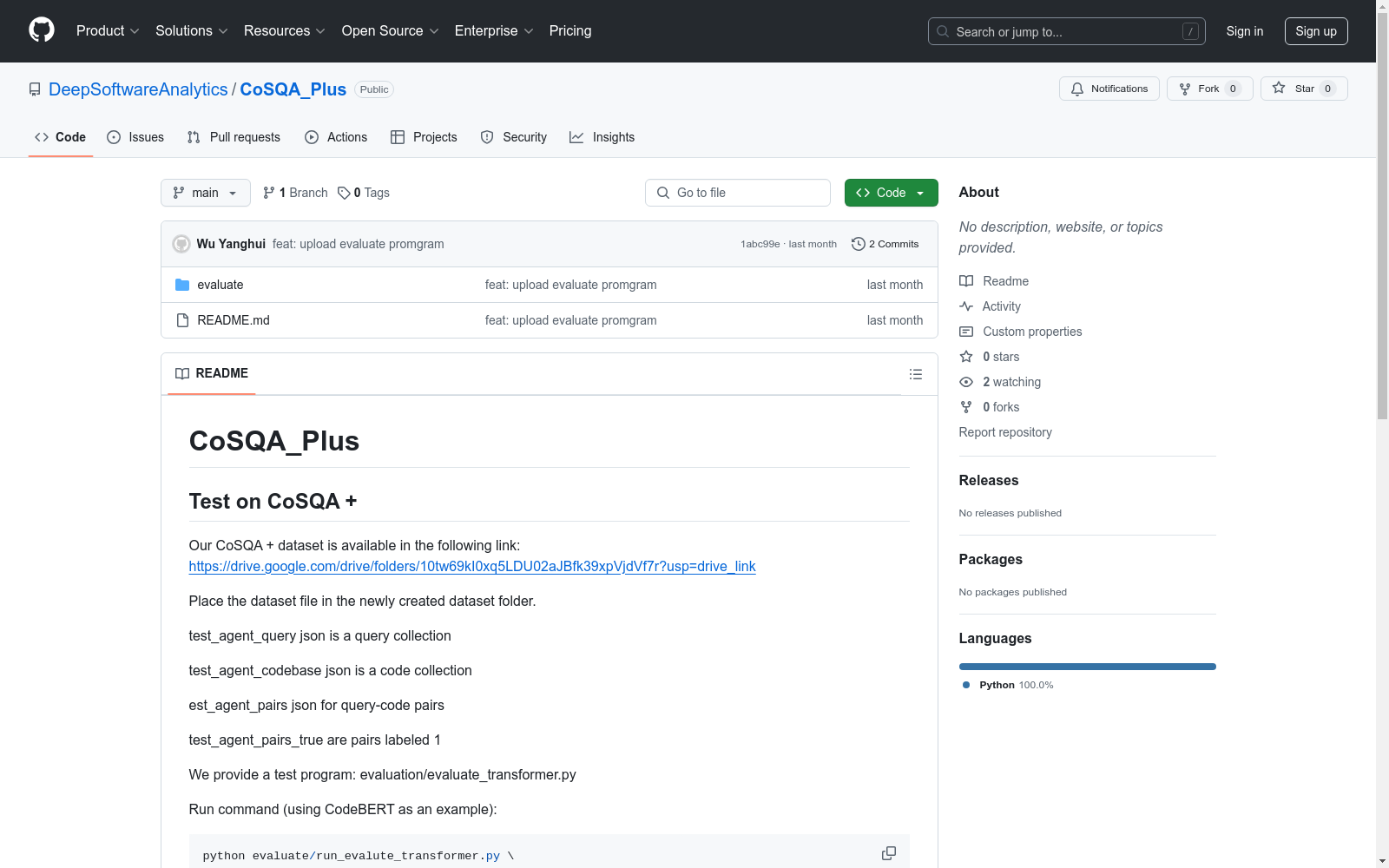Open the Google Drive dataset link

(472, 566)
